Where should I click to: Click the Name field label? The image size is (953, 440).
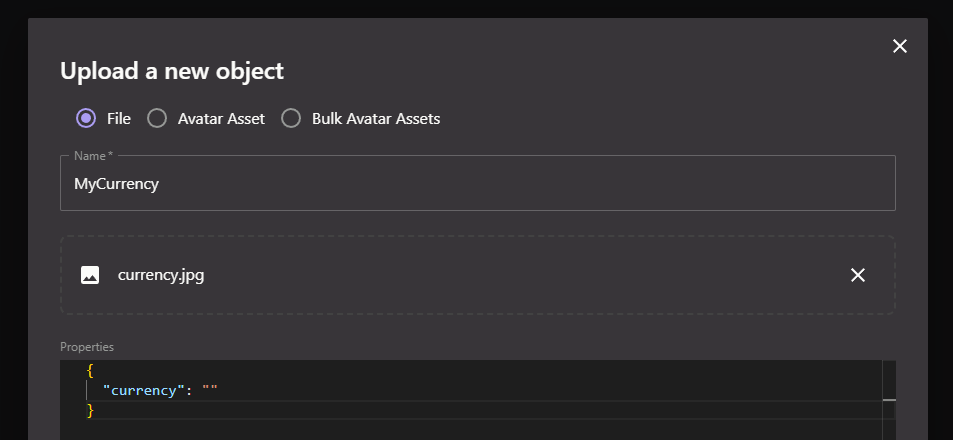coord(92,156)
